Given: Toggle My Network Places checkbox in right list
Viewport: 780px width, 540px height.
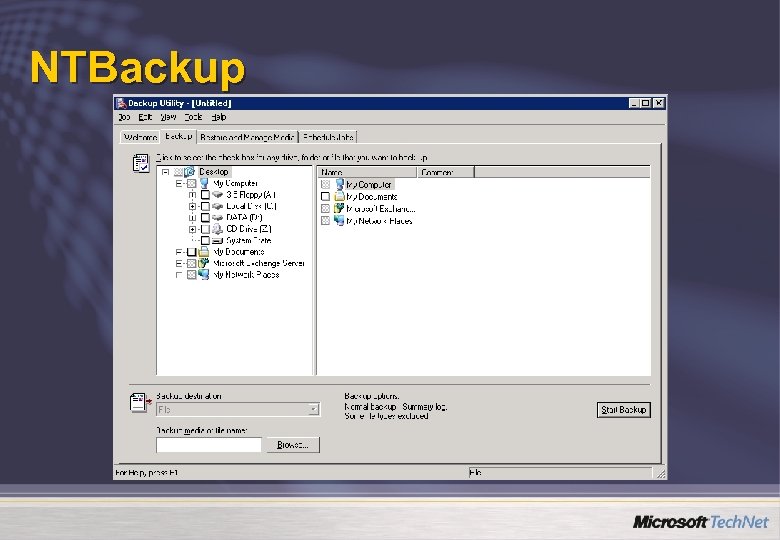Looking at the screenshot, I should (x=325, y=220).
